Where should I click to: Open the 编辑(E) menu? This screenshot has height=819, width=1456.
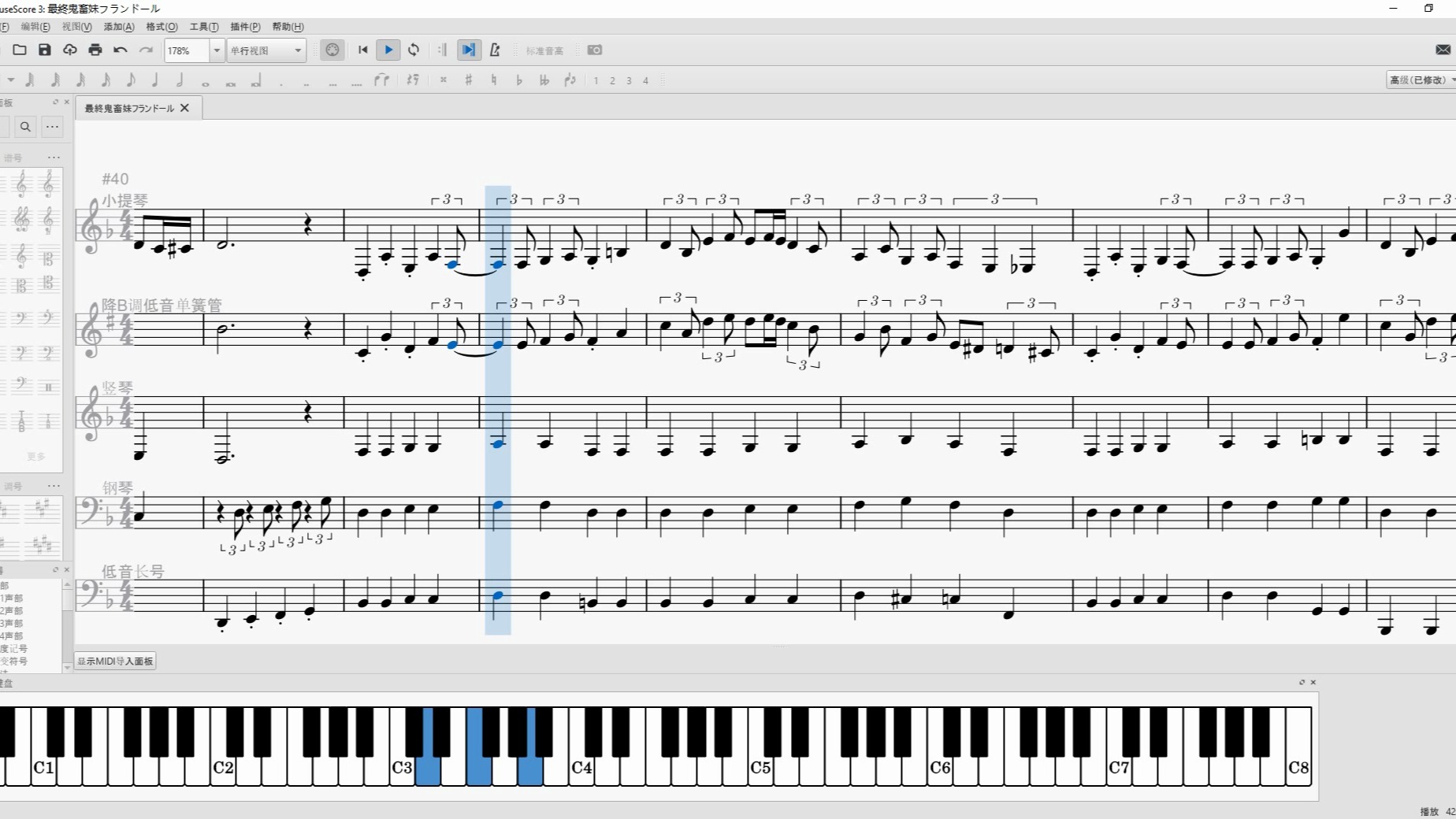35,27
